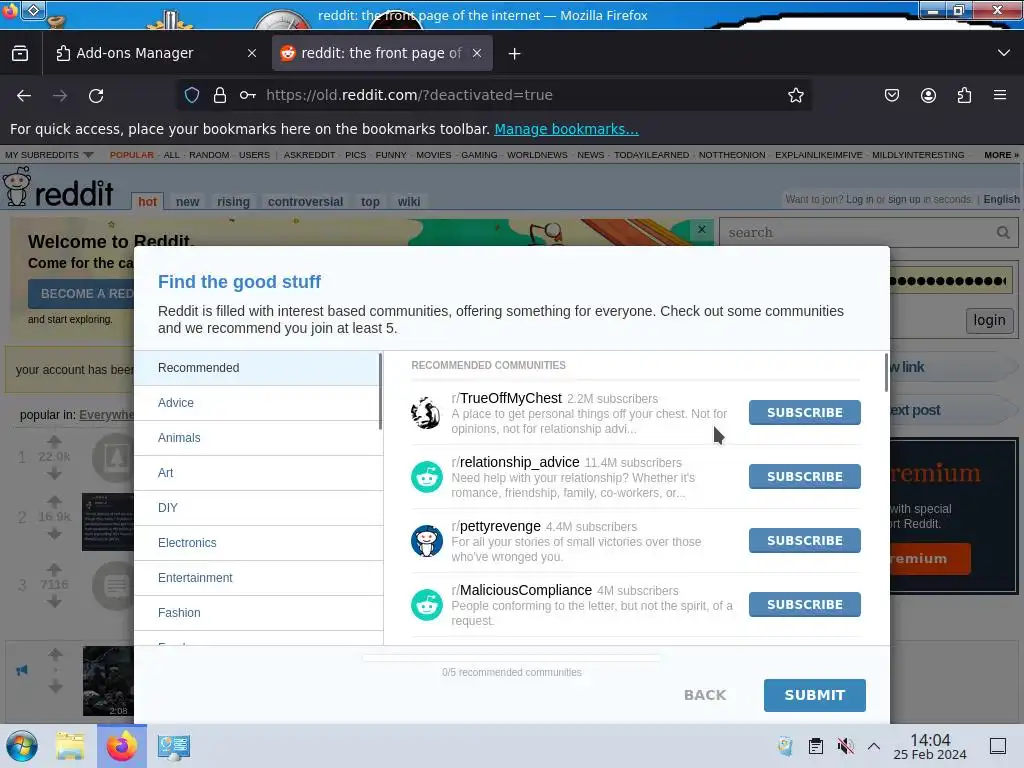Viewport: 1024px width, 768px height.
Task: Subscribe to r/TrueOffMyChest
Action: coord(805,413)
